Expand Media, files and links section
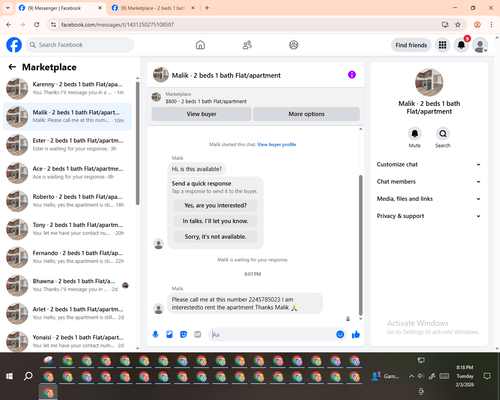Viewport: 500px width, 400px height. 429,199
